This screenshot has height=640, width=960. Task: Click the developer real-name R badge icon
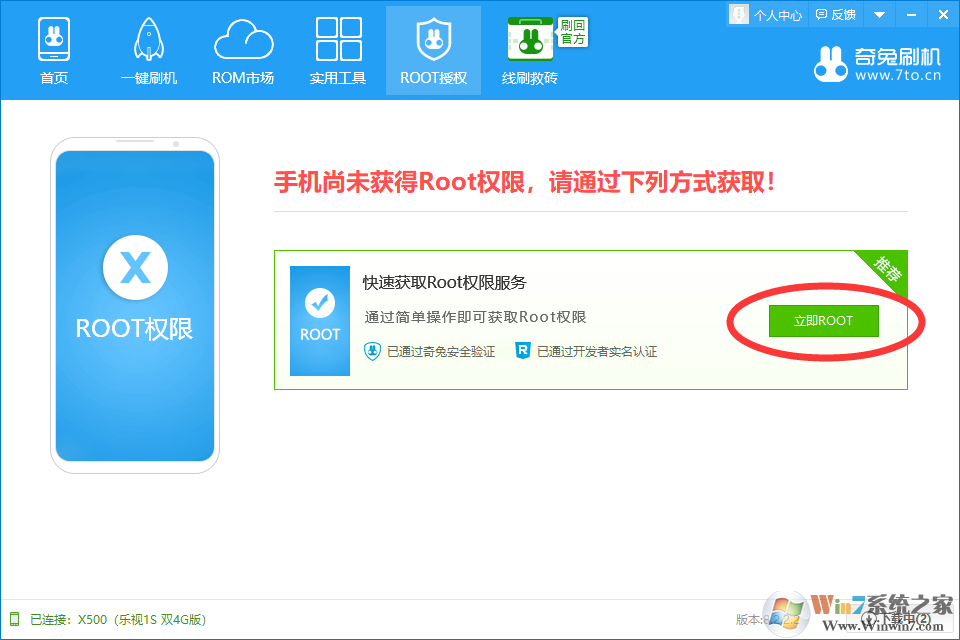click(523, 351)
